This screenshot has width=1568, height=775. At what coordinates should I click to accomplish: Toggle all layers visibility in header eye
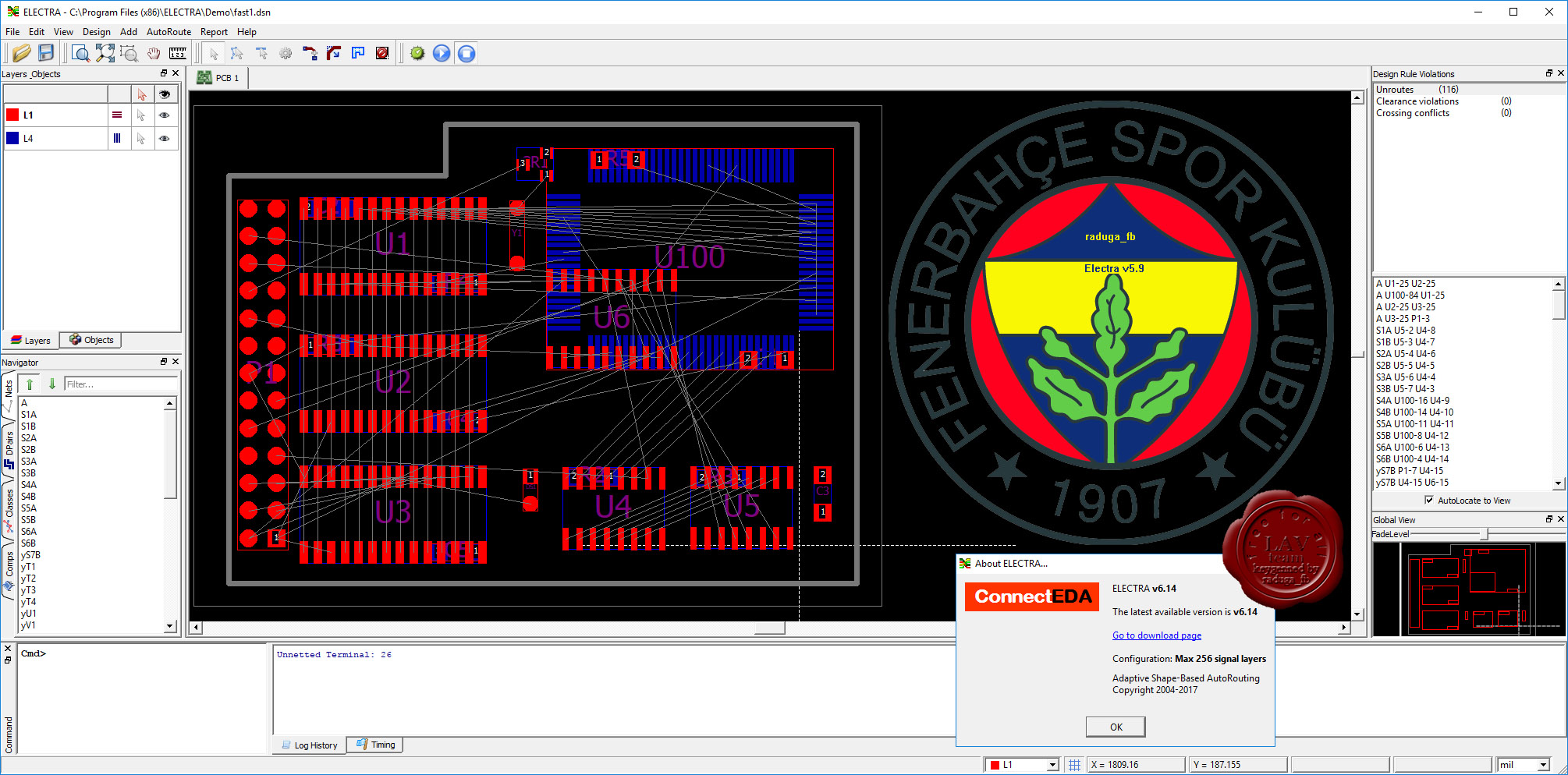[x=164, y=94]
